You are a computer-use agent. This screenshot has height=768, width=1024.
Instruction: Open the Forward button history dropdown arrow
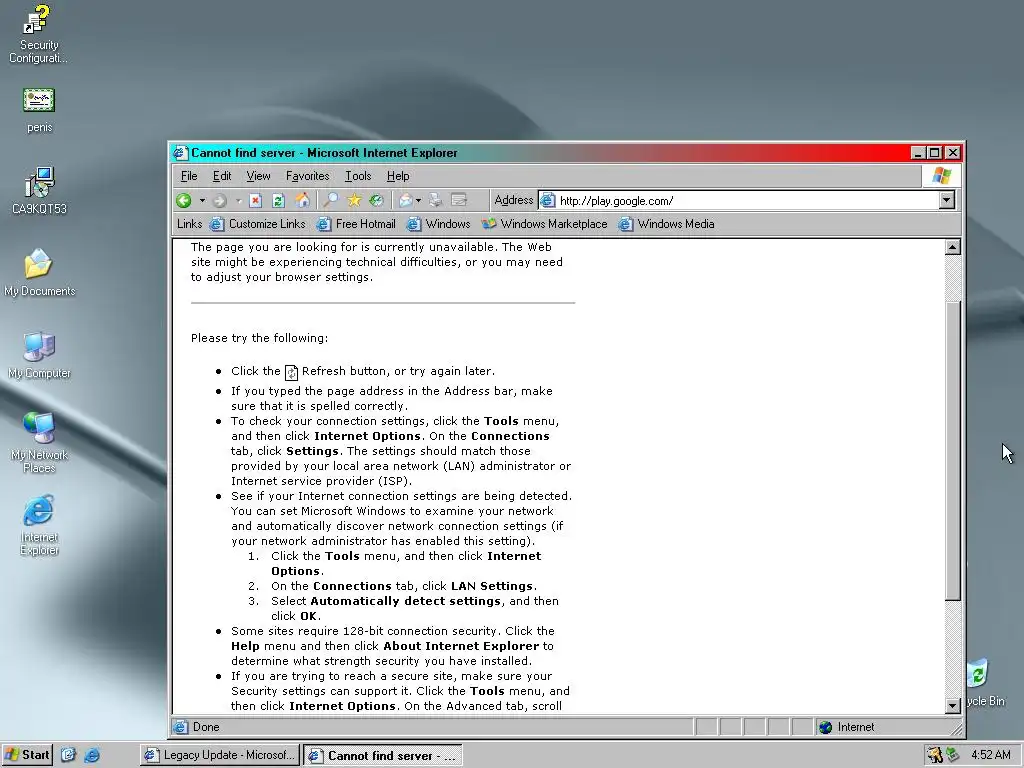pyautogui.click(x=238, y=200)
